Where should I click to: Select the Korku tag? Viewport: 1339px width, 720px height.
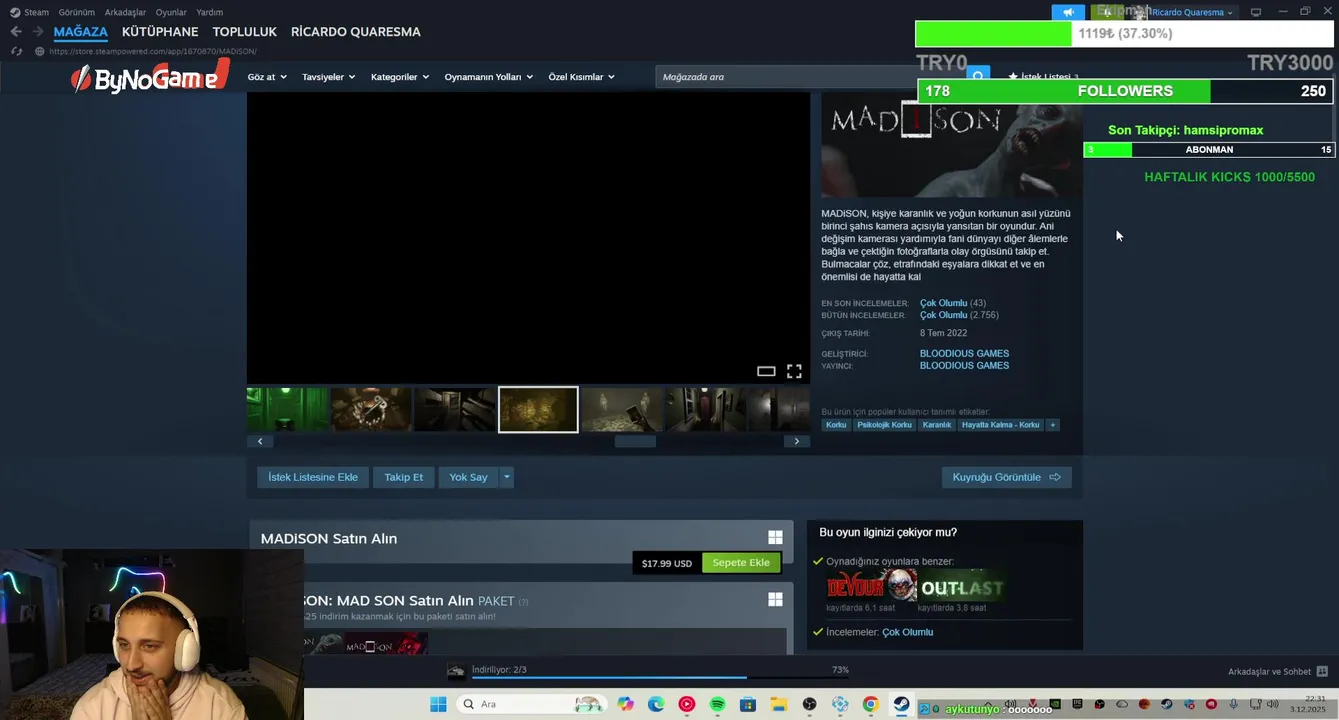[x=836, y=425]
